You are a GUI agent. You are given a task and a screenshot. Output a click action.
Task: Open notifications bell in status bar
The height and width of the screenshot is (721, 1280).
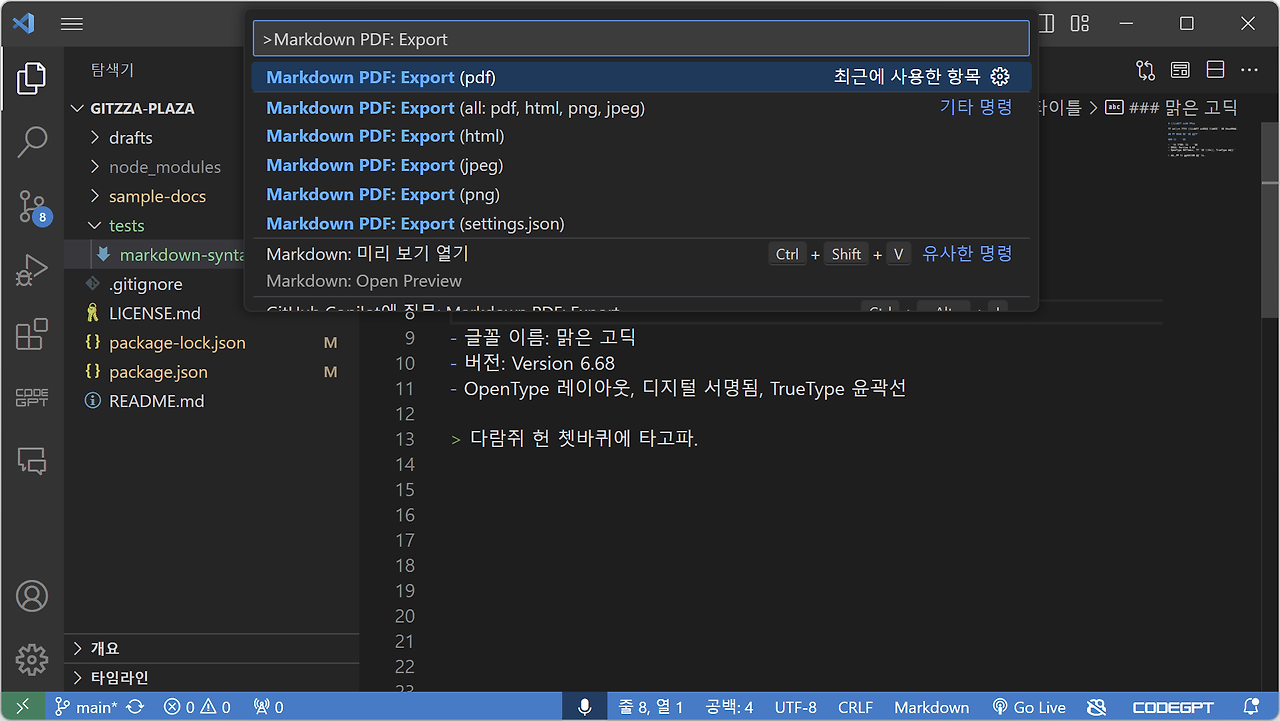[1251, 707]
